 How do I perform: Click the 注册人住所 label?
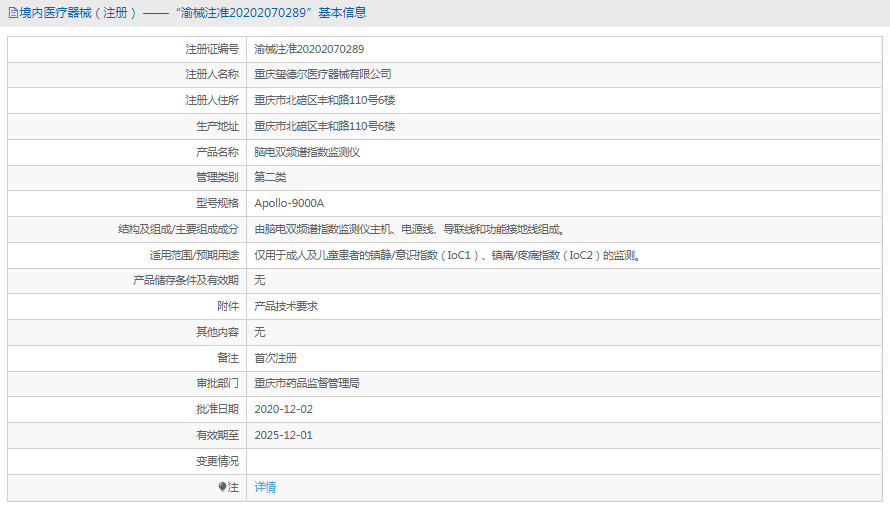click(212, 101)
